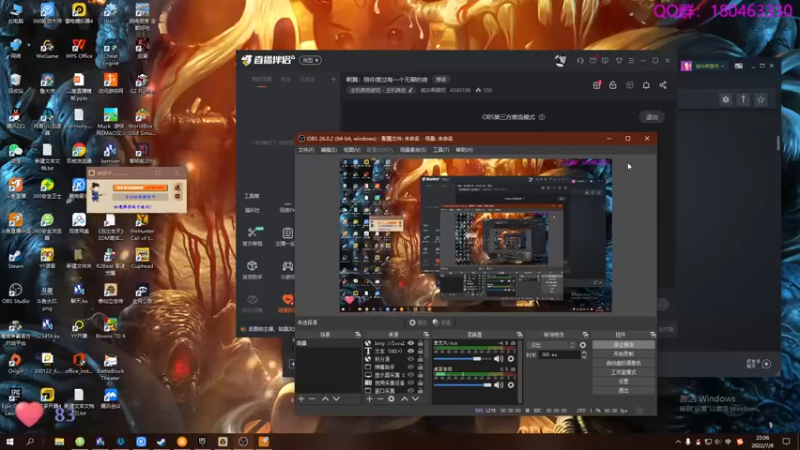The height and width of the screenshot is (450, 800).
Task: Pop out the Scenes dock panel icon
Action: click(x=358, y=335)
